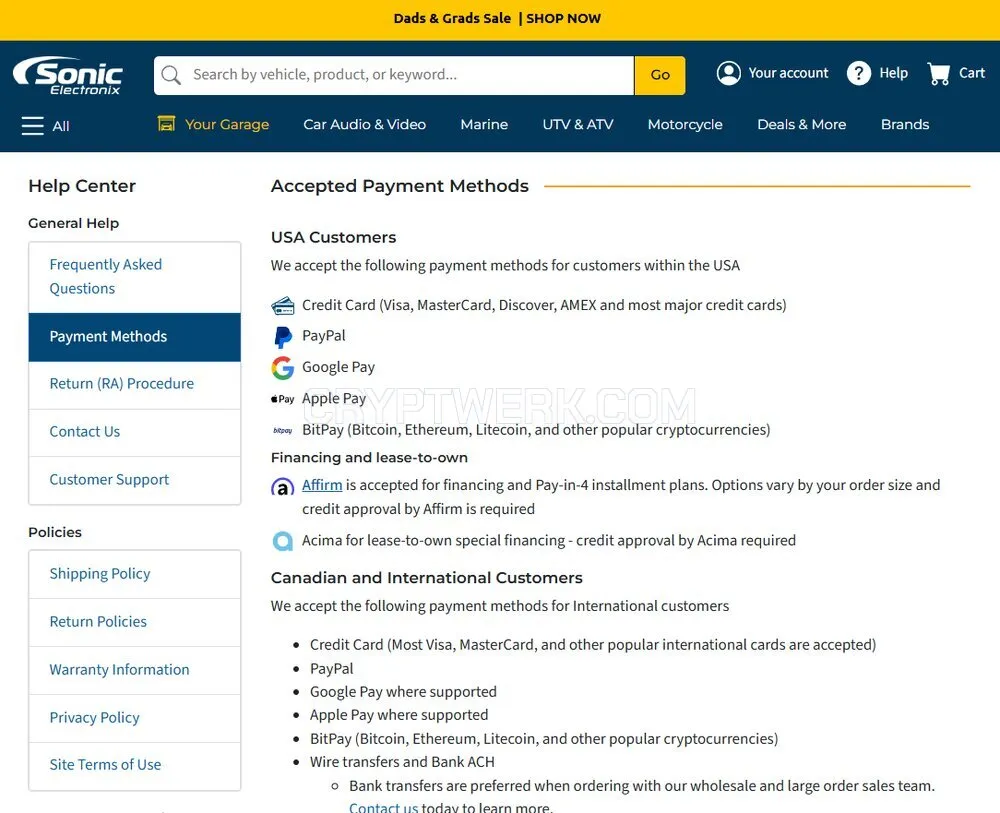Open Return (RA) Procedure sidebar link
This screenshot has width=1000, height=813.
(x=135, y=385)
